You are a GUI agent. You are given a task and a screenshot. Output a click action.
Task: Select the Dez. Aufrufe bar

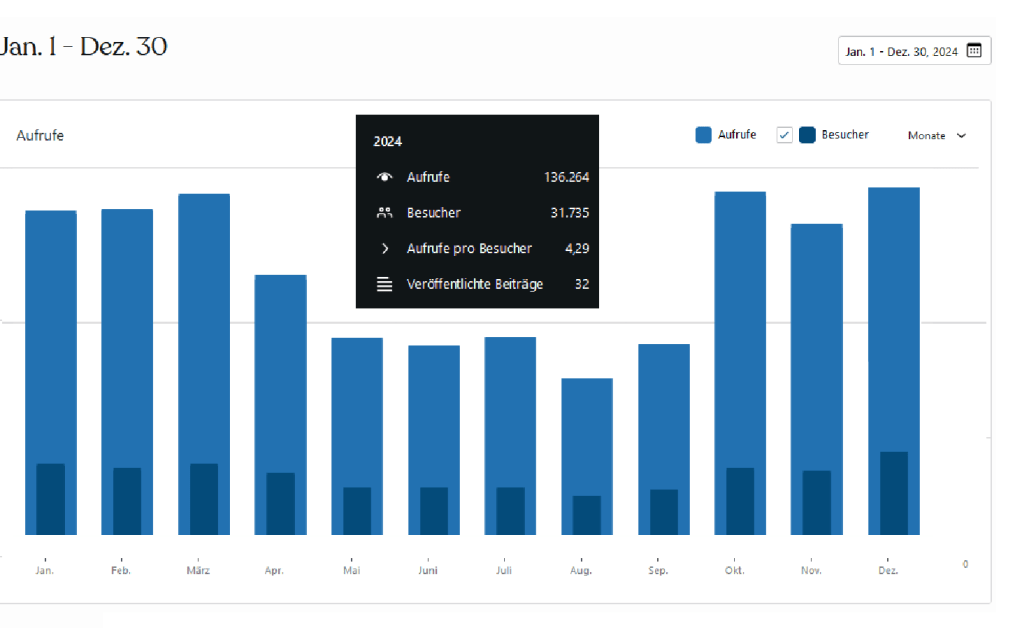click(x=893, y=310)
